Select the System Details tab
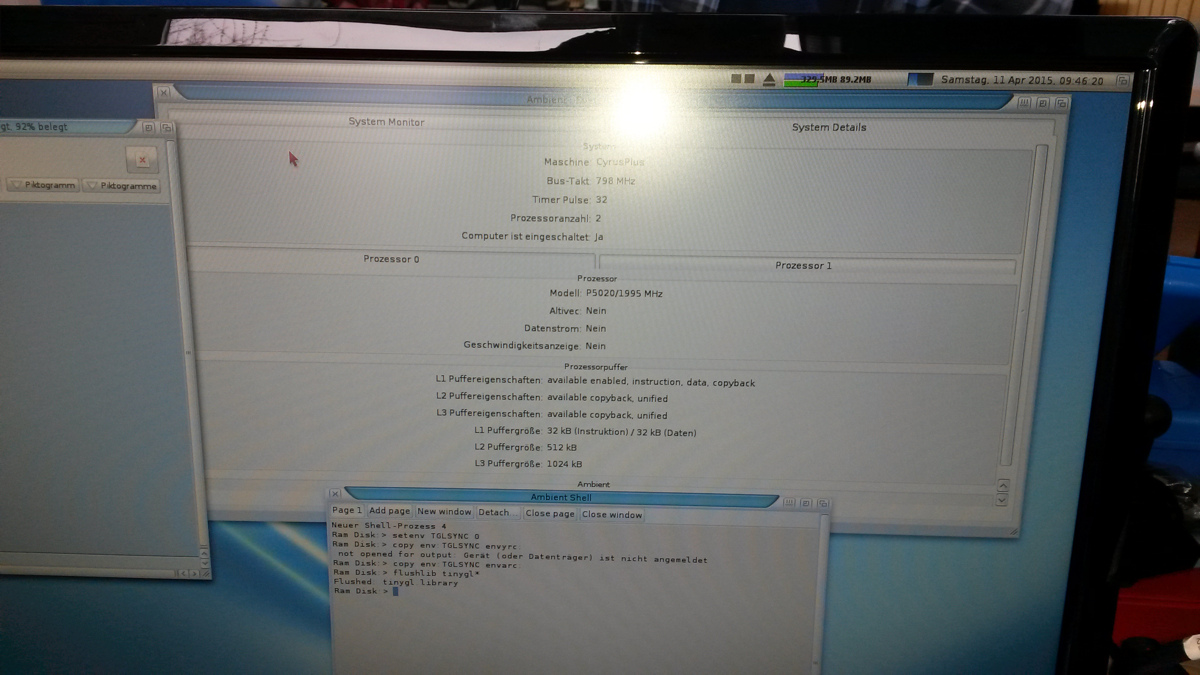The height and width of the screenshot is (675, 1200). click(829, 127)
